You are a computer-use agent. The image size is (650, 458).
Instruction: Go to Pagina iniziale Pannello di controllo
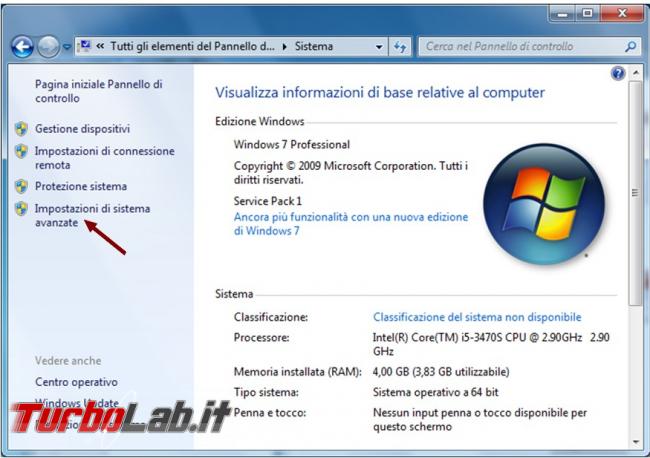pyautogui.click(x=99, y=91)
